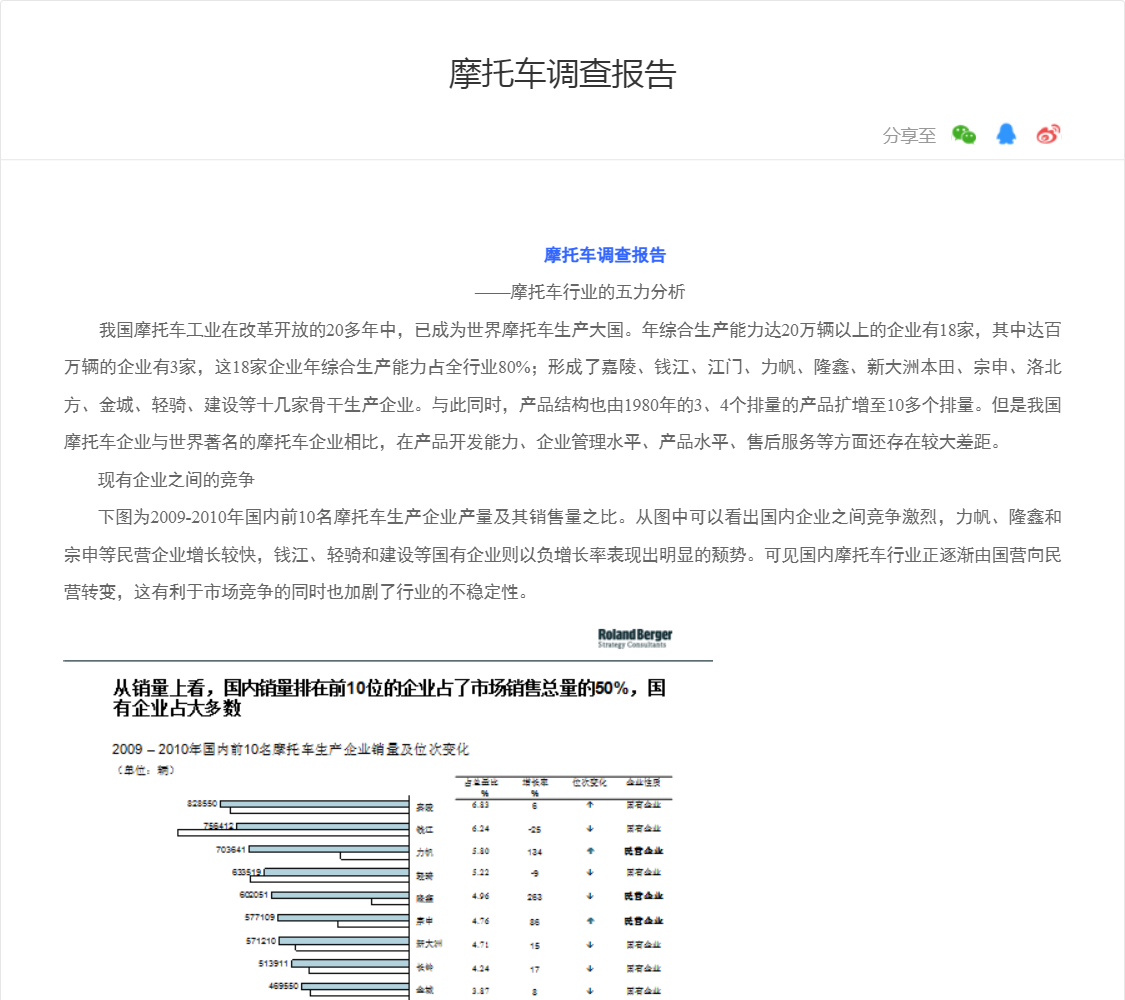Click the down arrow in the 新大洲 row

[x=590, y=945]
